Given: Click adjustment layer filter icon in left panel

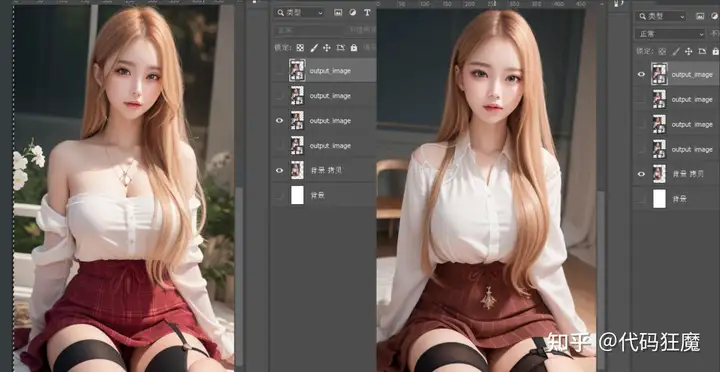Looking at the screenshot, I should click(353, 13).
